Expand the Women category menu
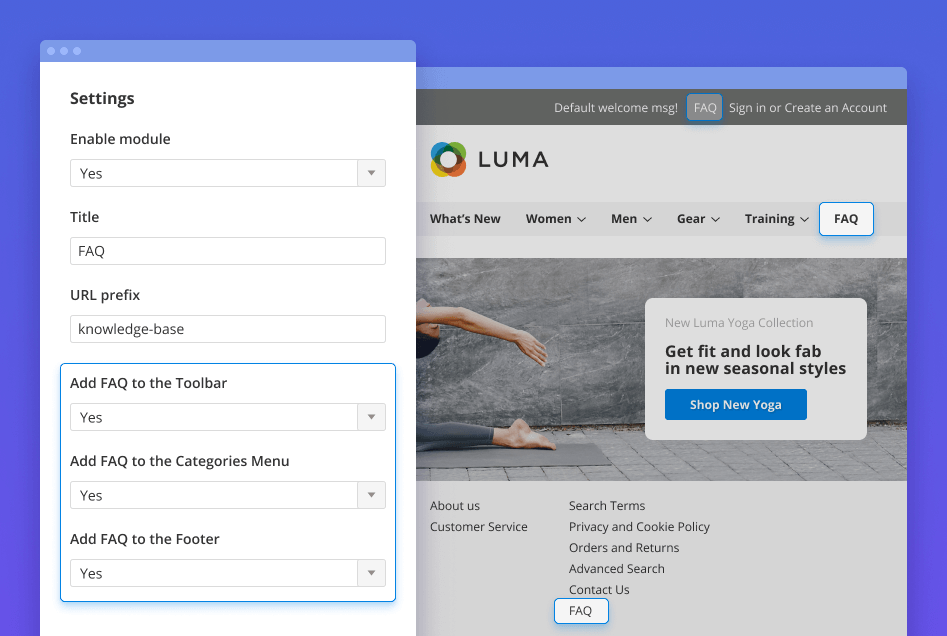The image size is (947, 636). pos(555,219)
